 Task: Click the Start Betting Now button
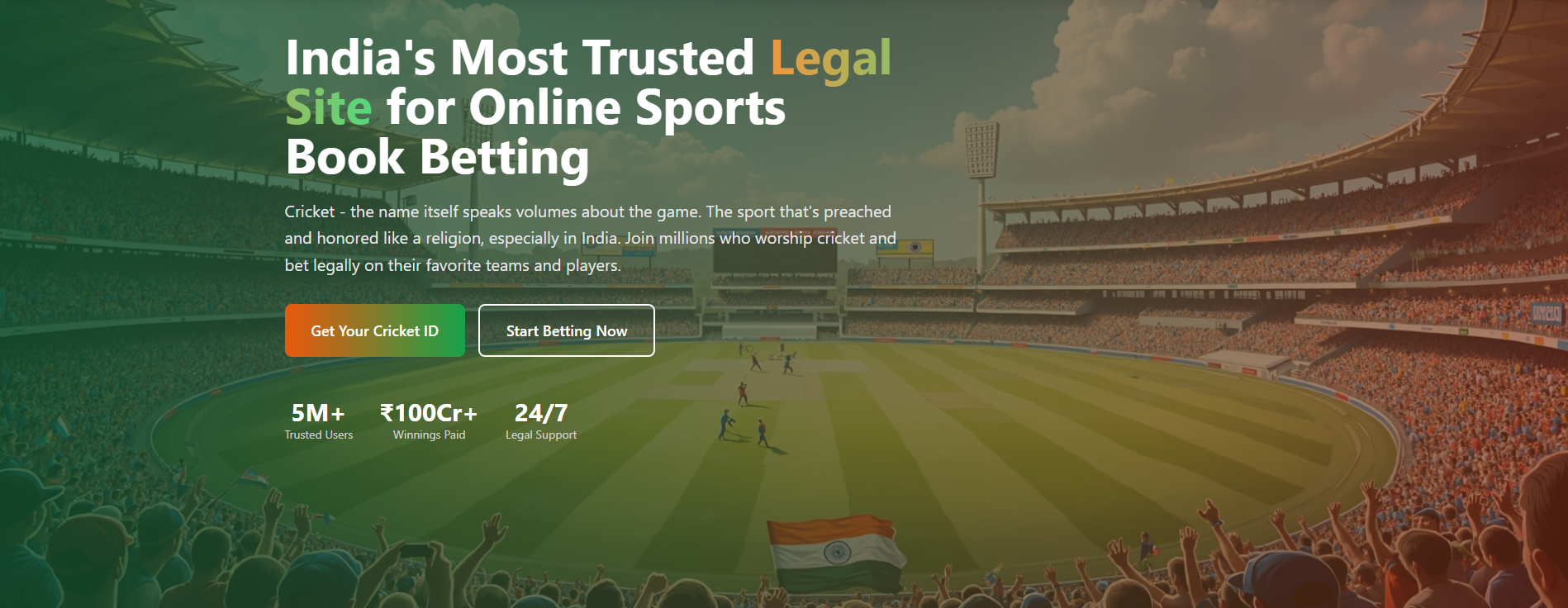567,330
